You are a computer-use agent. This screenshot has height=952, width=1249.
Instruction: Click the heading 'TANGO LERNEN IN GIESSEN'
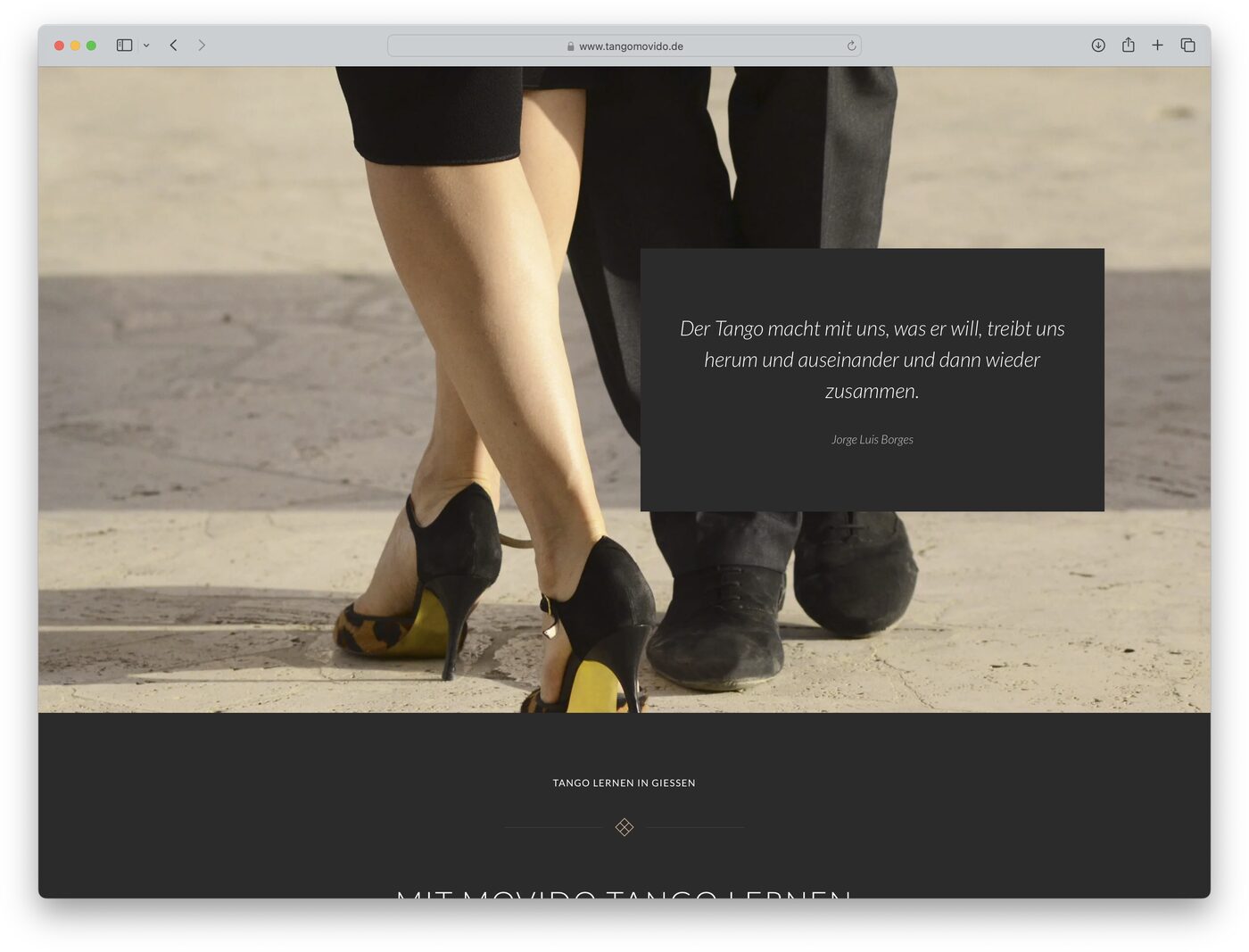click(x=624, y=782)
